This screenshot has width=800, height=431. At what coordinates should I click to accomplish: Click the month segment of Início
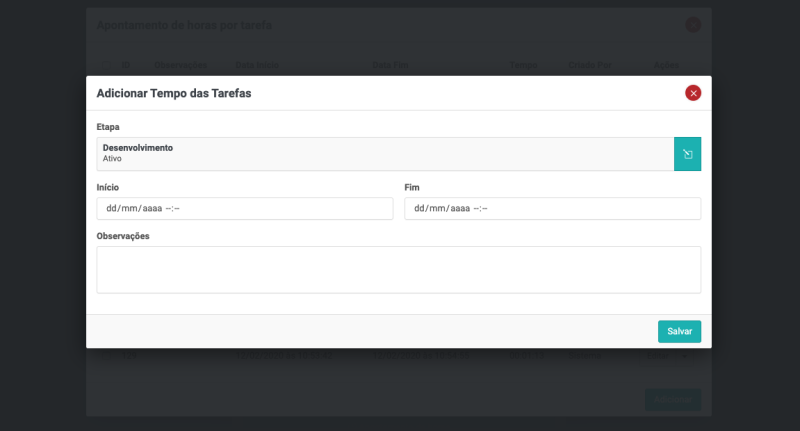click(129, 208)
